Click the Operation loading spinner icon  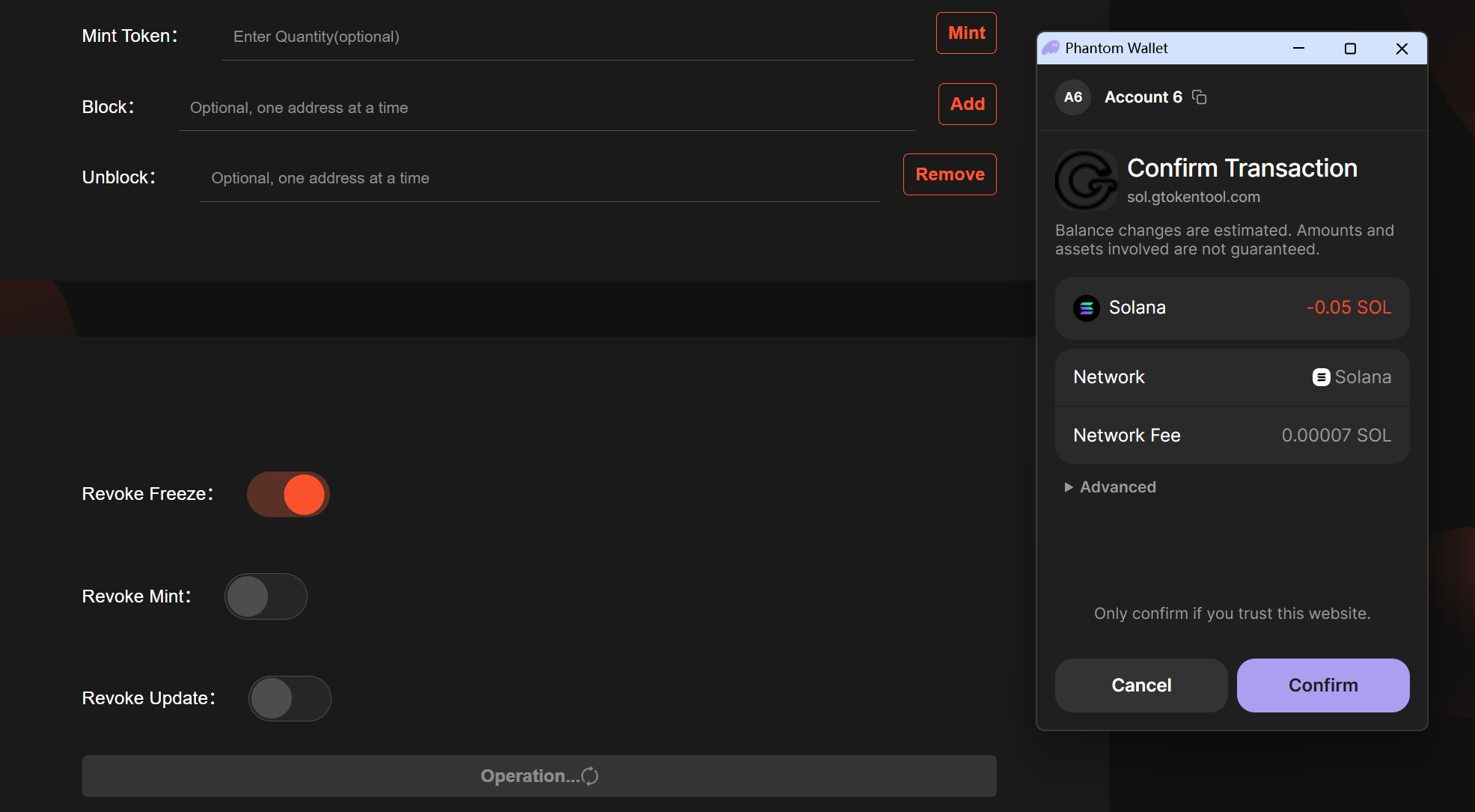[590, 776]
